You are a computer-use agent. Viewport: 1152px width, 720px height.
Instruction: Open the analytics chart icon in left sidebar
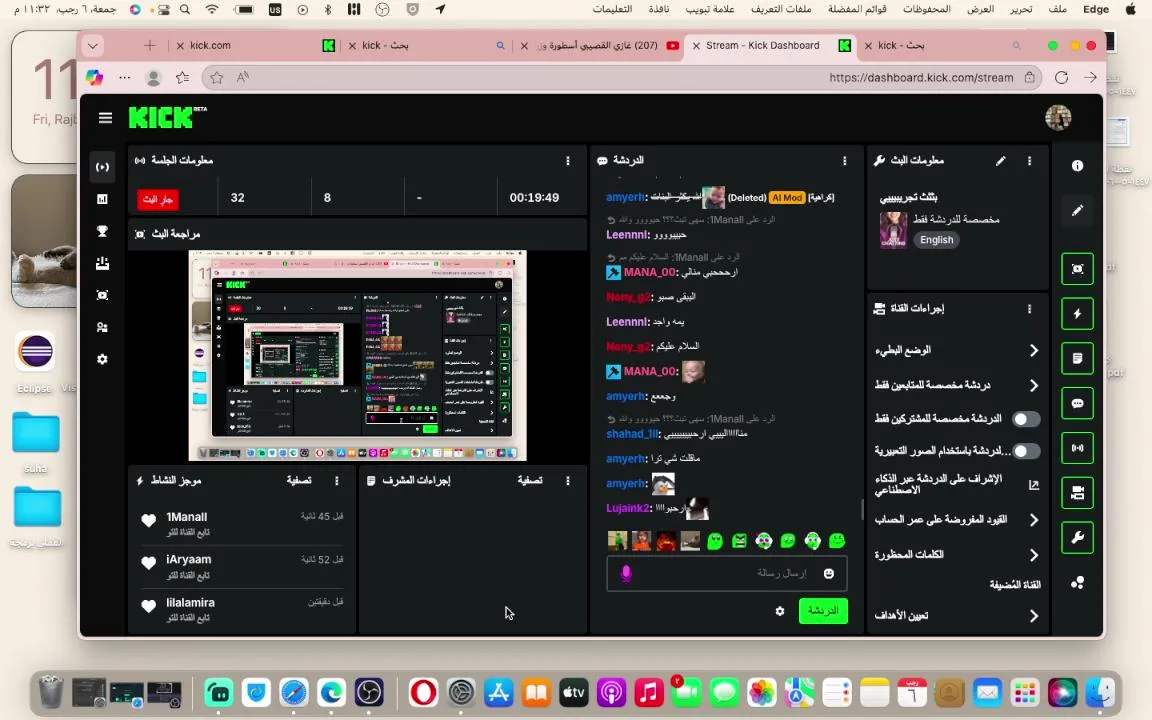coord(102,199)
